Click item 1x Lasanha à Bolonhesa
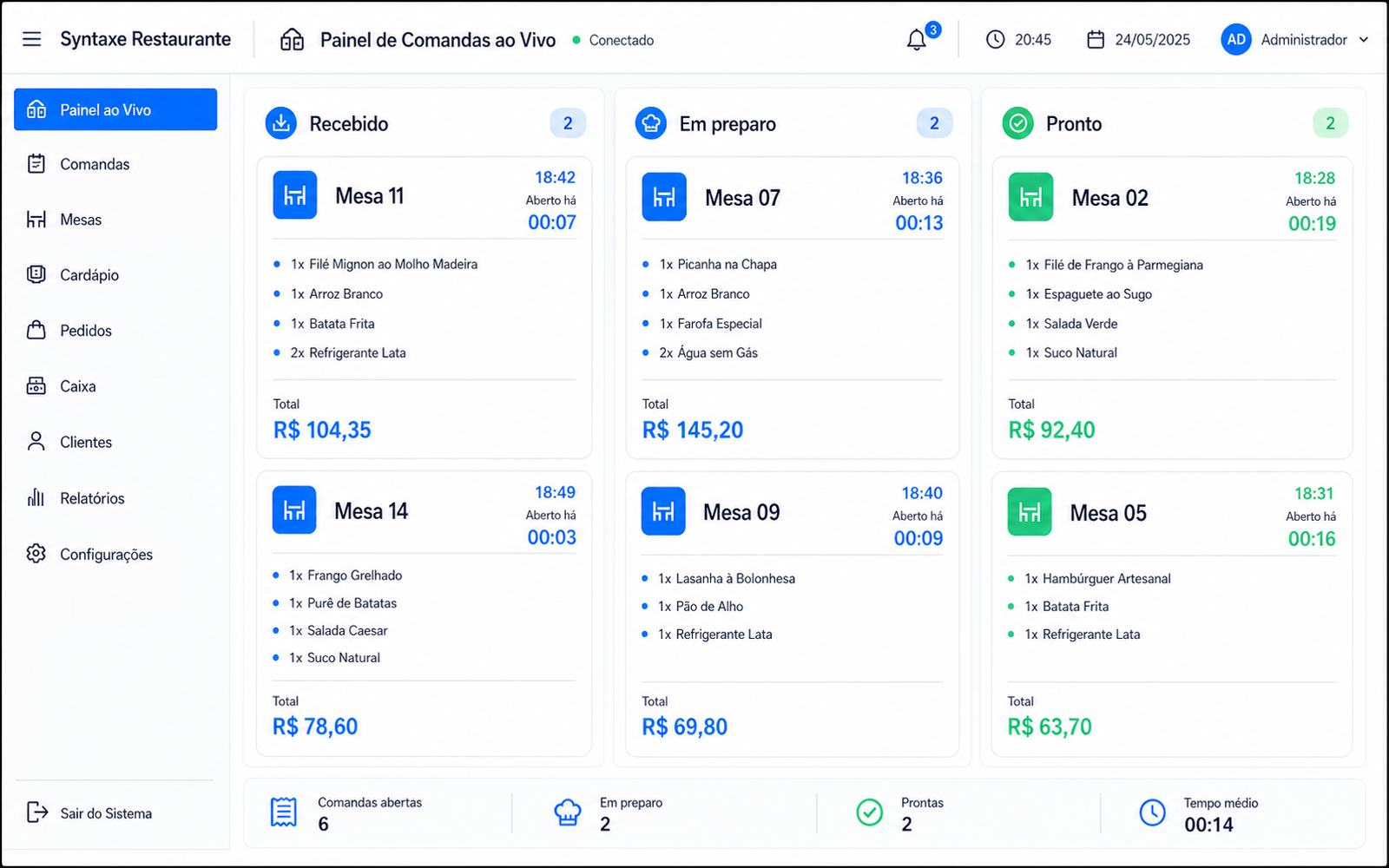The width and height of the screenshot is (1389, 868). click(727, 578)
